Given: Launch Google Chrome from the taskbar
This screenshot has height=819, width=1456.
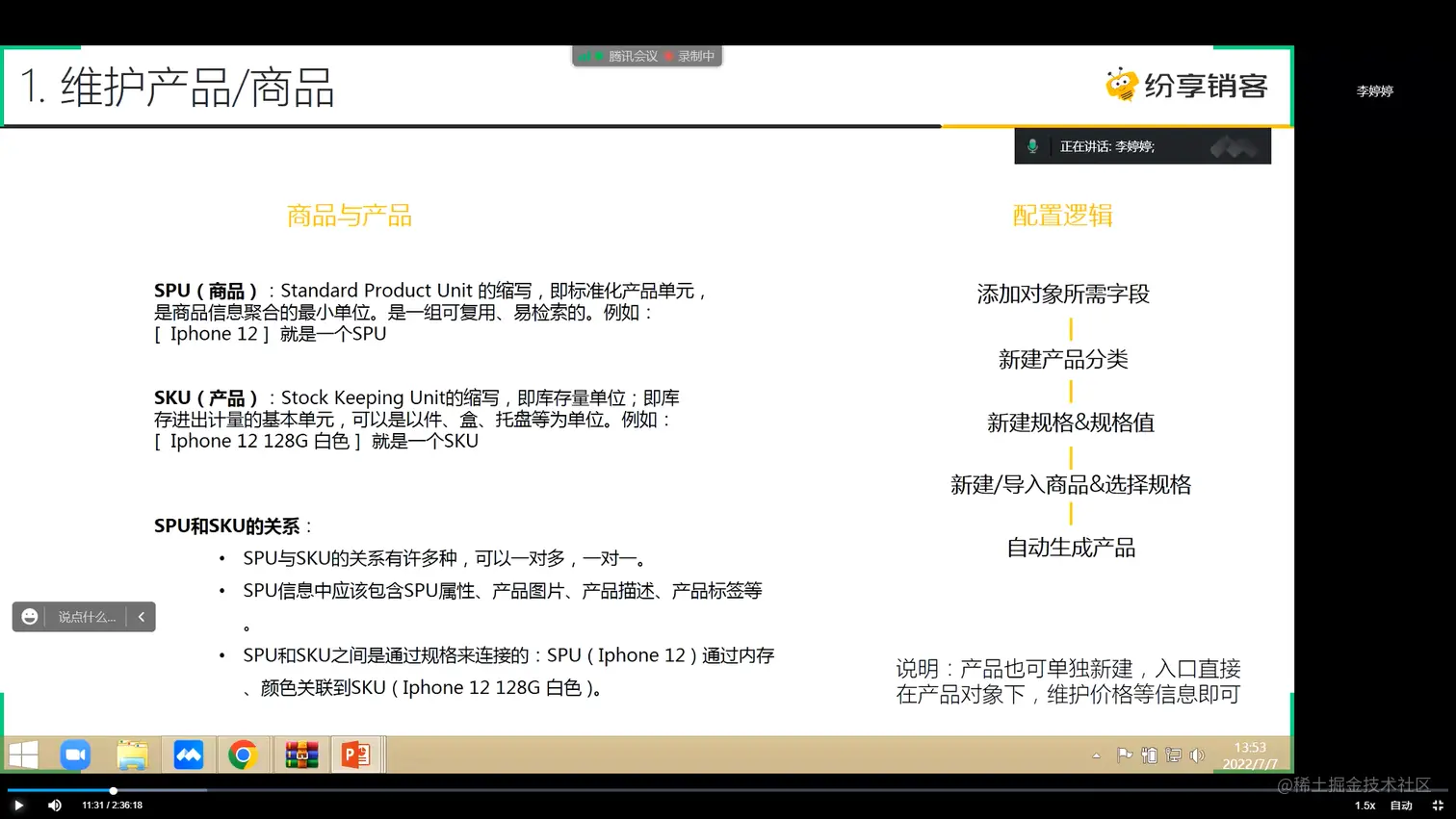Looking at the screenshot, I should click(243, 755).
